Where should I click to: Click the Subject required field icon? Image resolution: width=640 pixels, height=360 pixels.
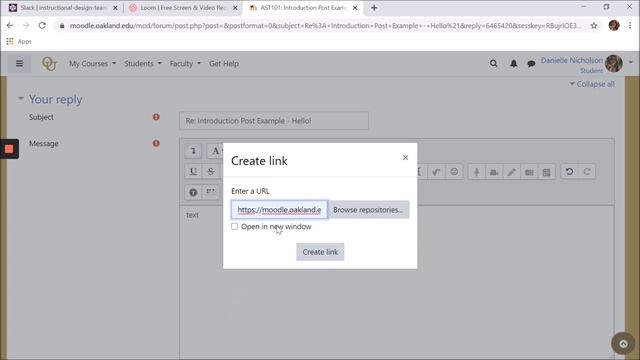point(156,117)
